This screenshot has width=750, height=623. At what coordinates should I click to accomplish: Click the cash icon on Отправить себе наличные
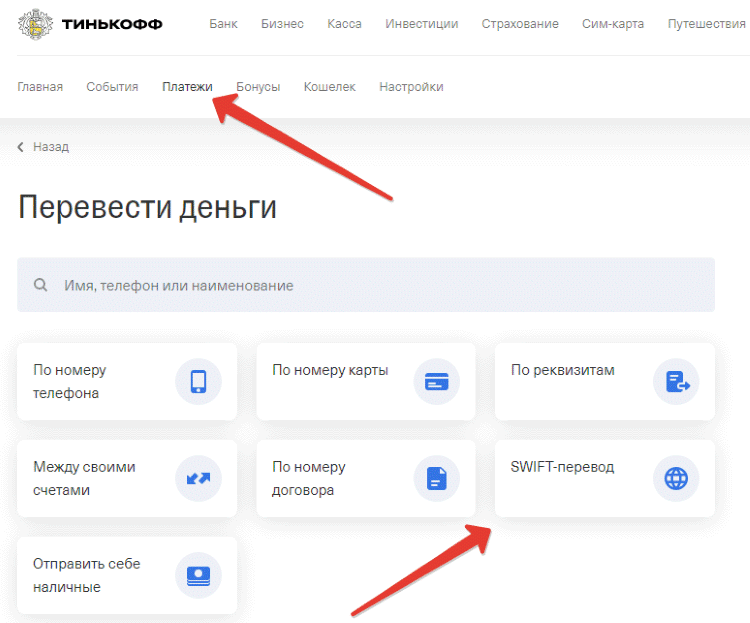click(x=198, y=575)
